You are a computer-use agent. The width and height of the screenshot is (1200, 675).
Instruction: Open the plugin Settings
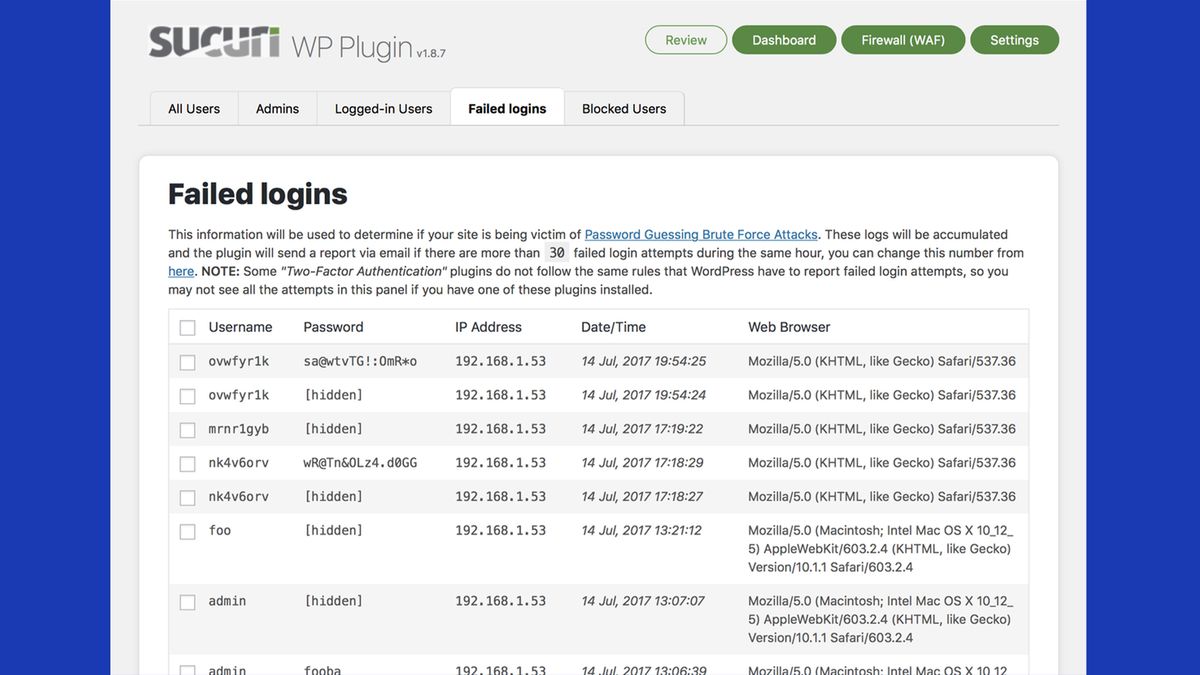point(1014,40)
